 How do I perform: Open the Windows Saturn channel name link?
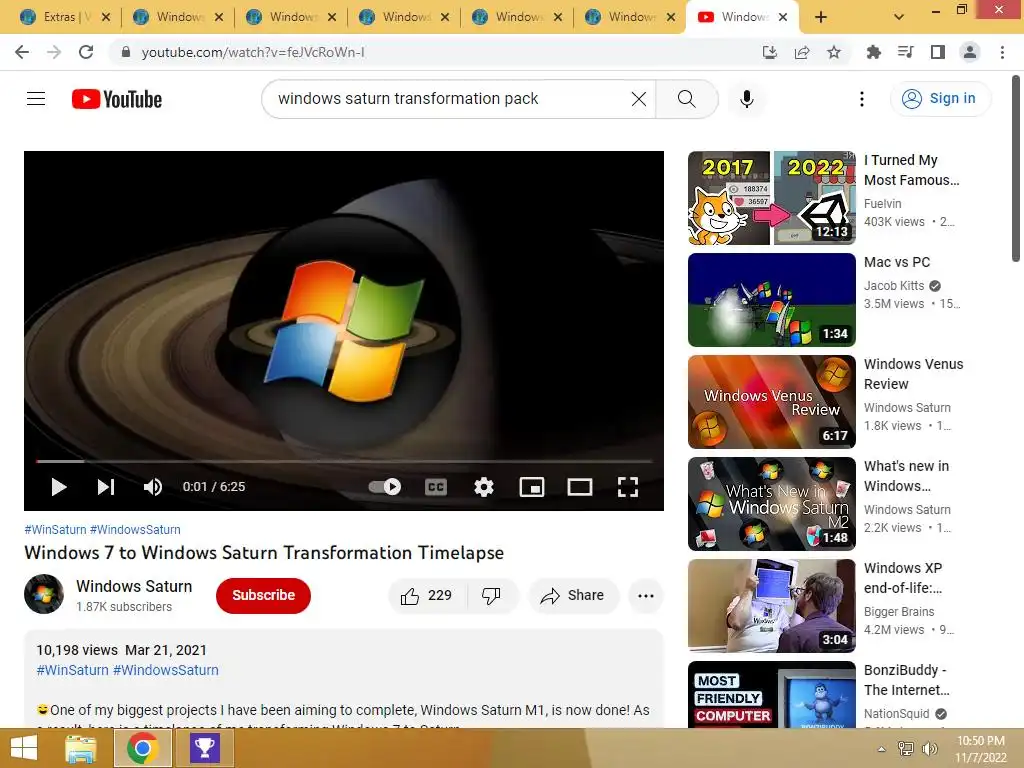(x=134, y=586)
